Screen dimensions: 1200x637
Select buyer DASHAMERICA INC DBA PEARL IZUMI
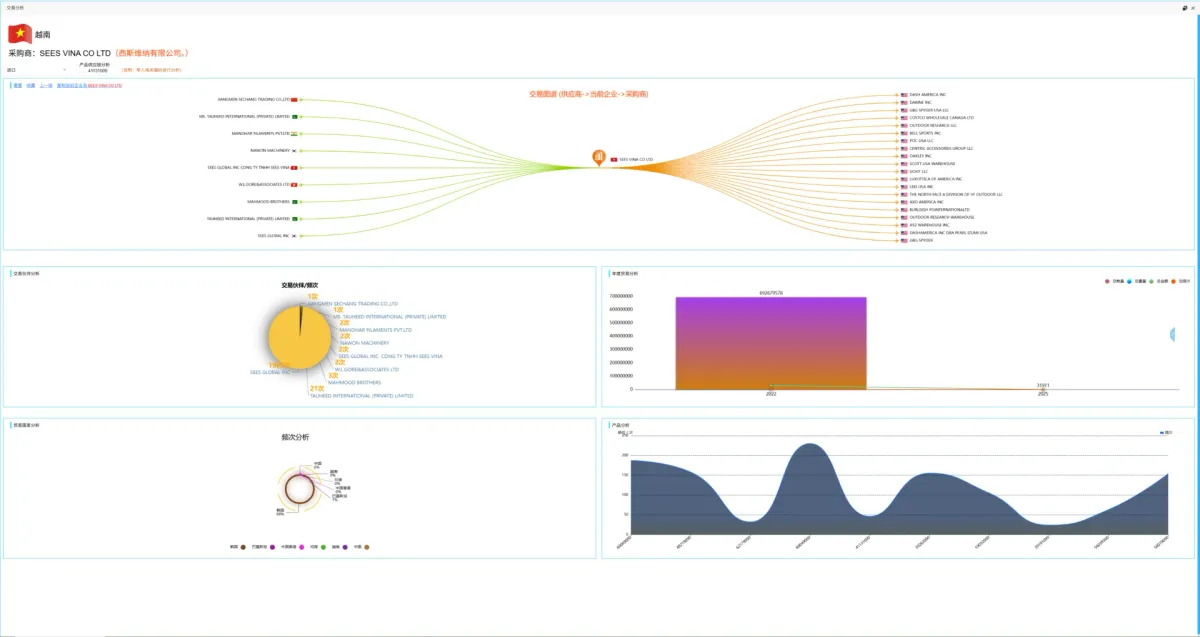tap(948, 232)
